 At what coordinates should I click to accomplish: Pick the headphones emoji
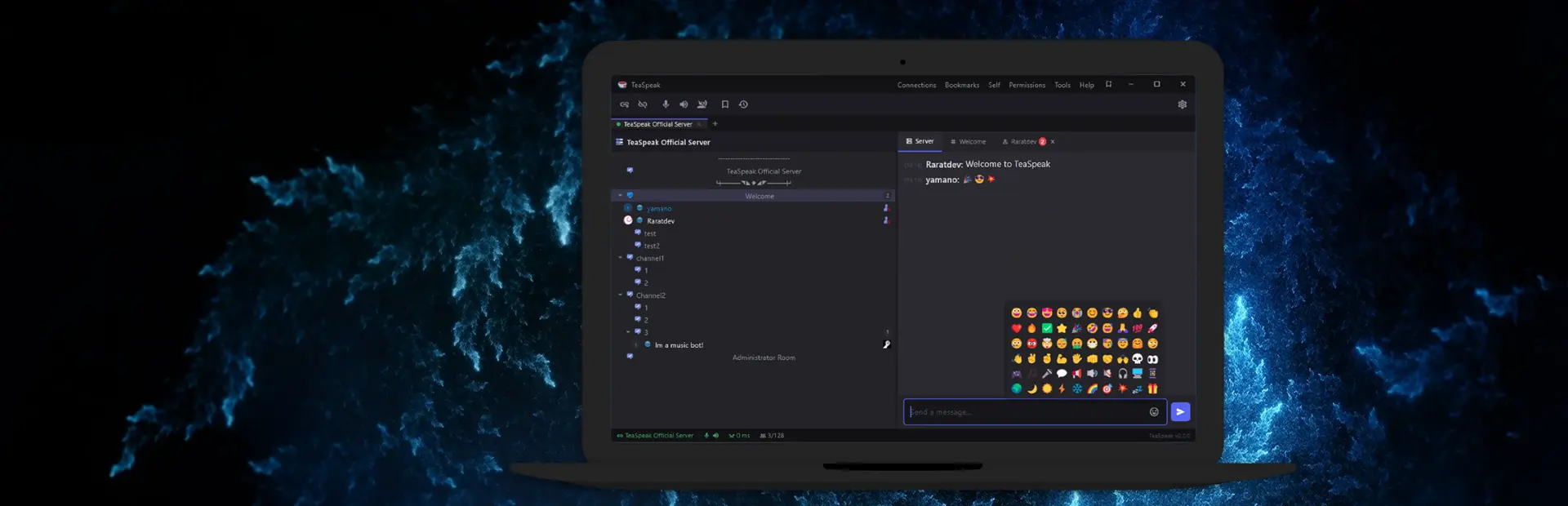coord(1122,374)
